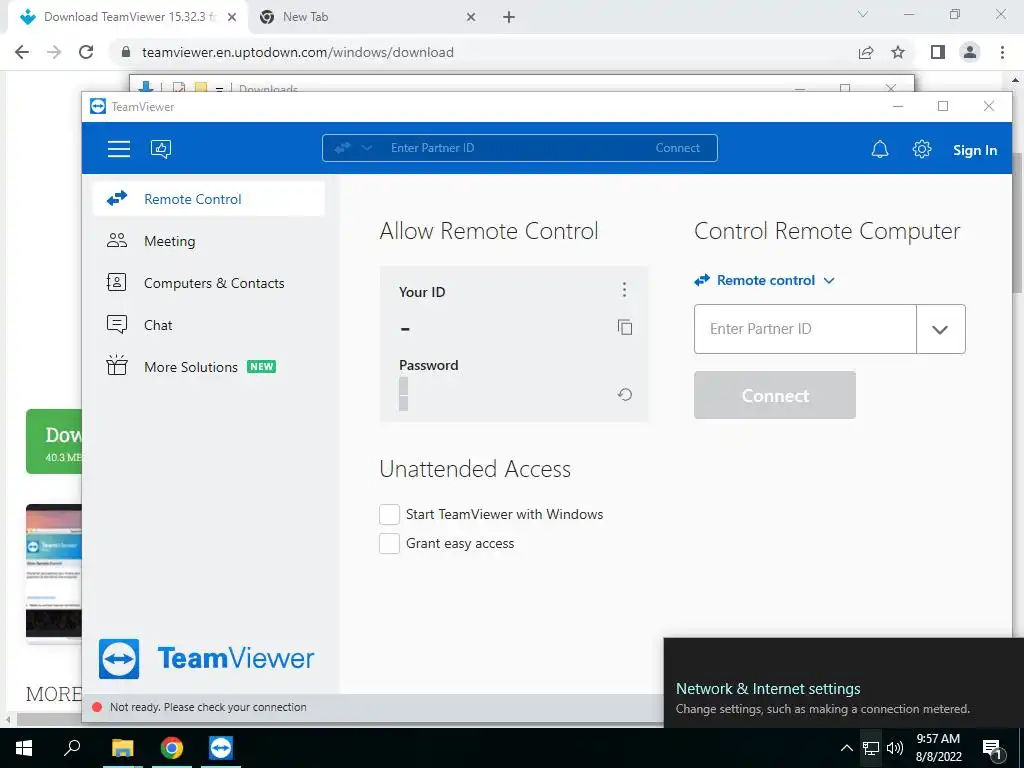Open Your ID three-dot options
The width and height of the screenshot is (1024, 768).
[x=624, y=289]
